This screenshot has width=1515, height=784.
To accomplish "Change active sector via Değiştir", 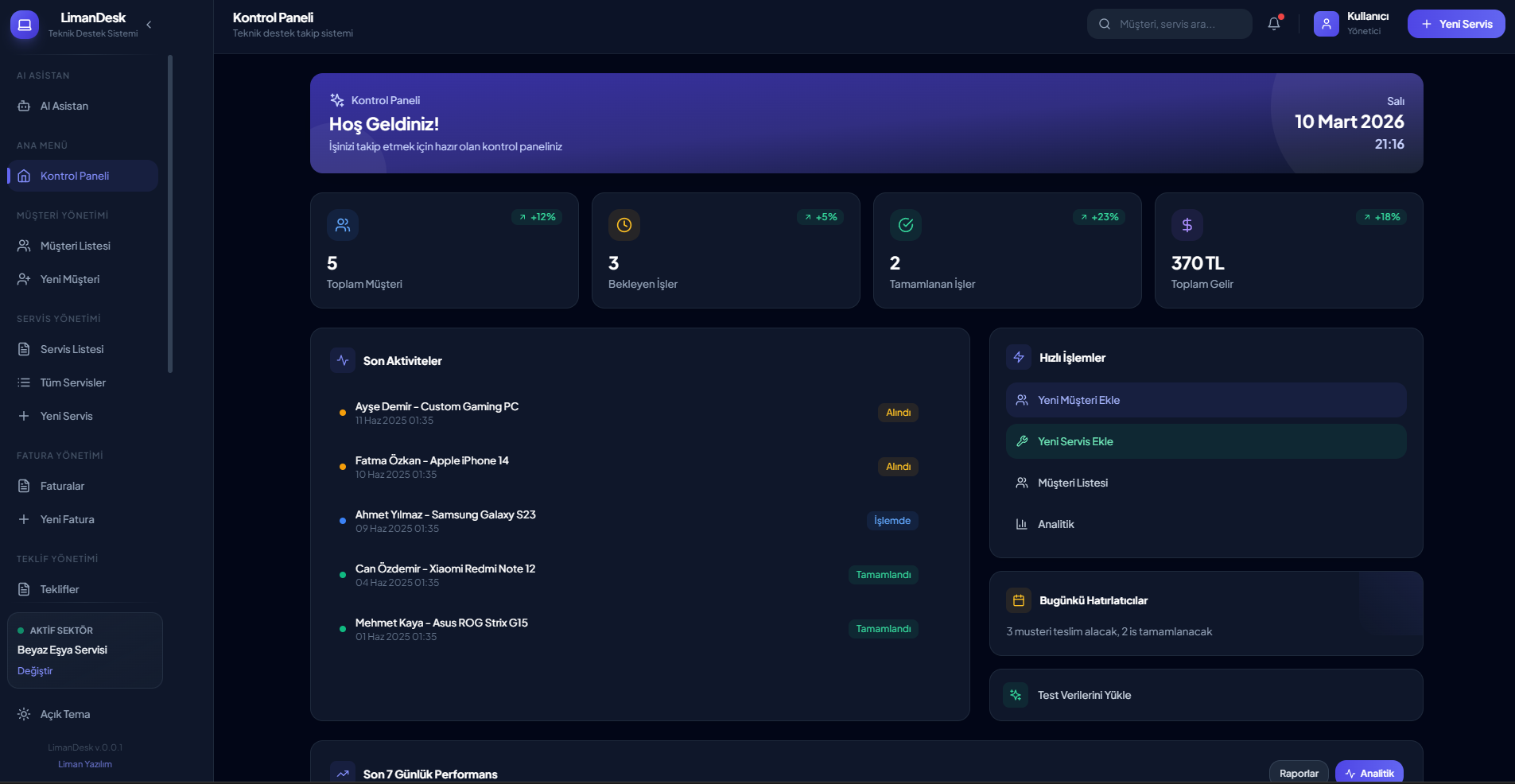I will click(x=35, y=671).
